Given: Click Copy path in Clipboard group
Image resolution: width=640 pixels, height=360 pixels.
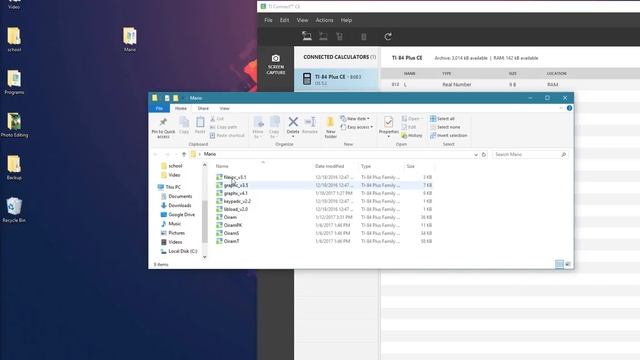Looking at the screenshot, I should point(223,127).
